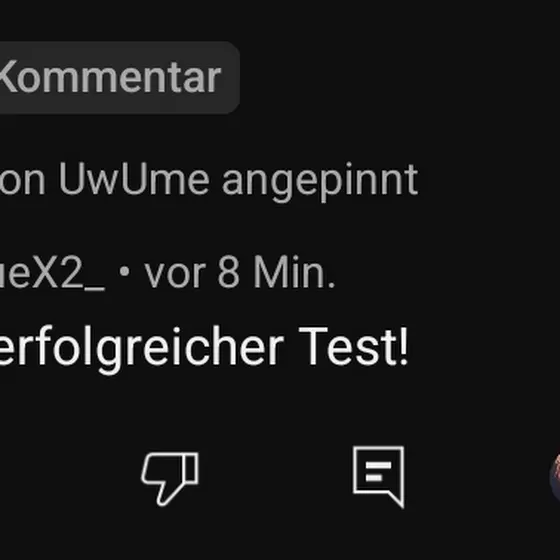Click the 'von UwUme angepinnt' pinned label
Image resolution: width=560 pixels, height=560 pixels.
[x=209, y=180]
